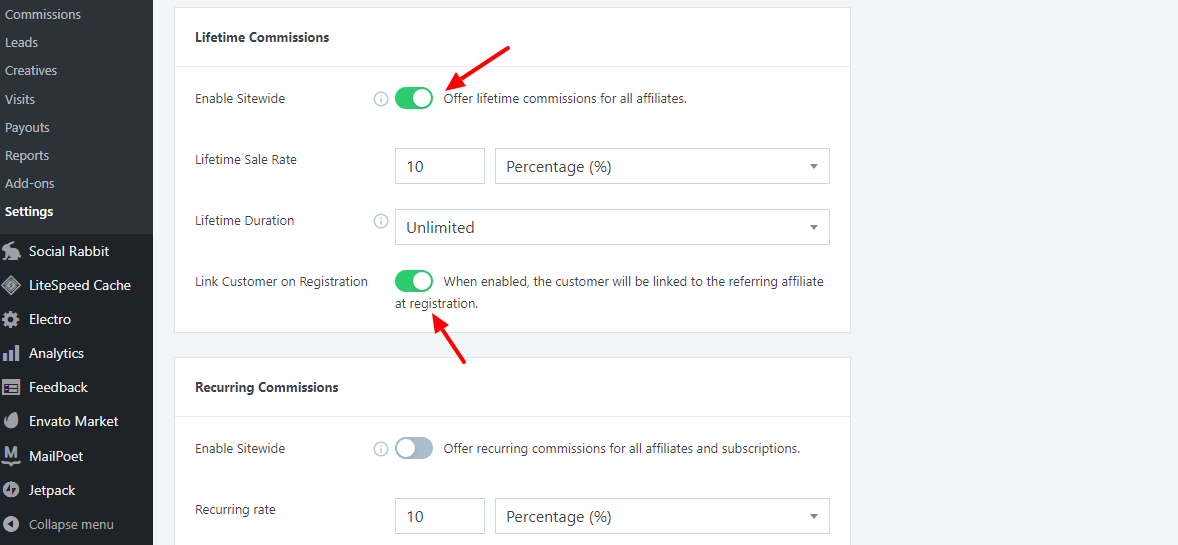Open Lifetime Sale Rate type dropdown

(x=662, y=167)
